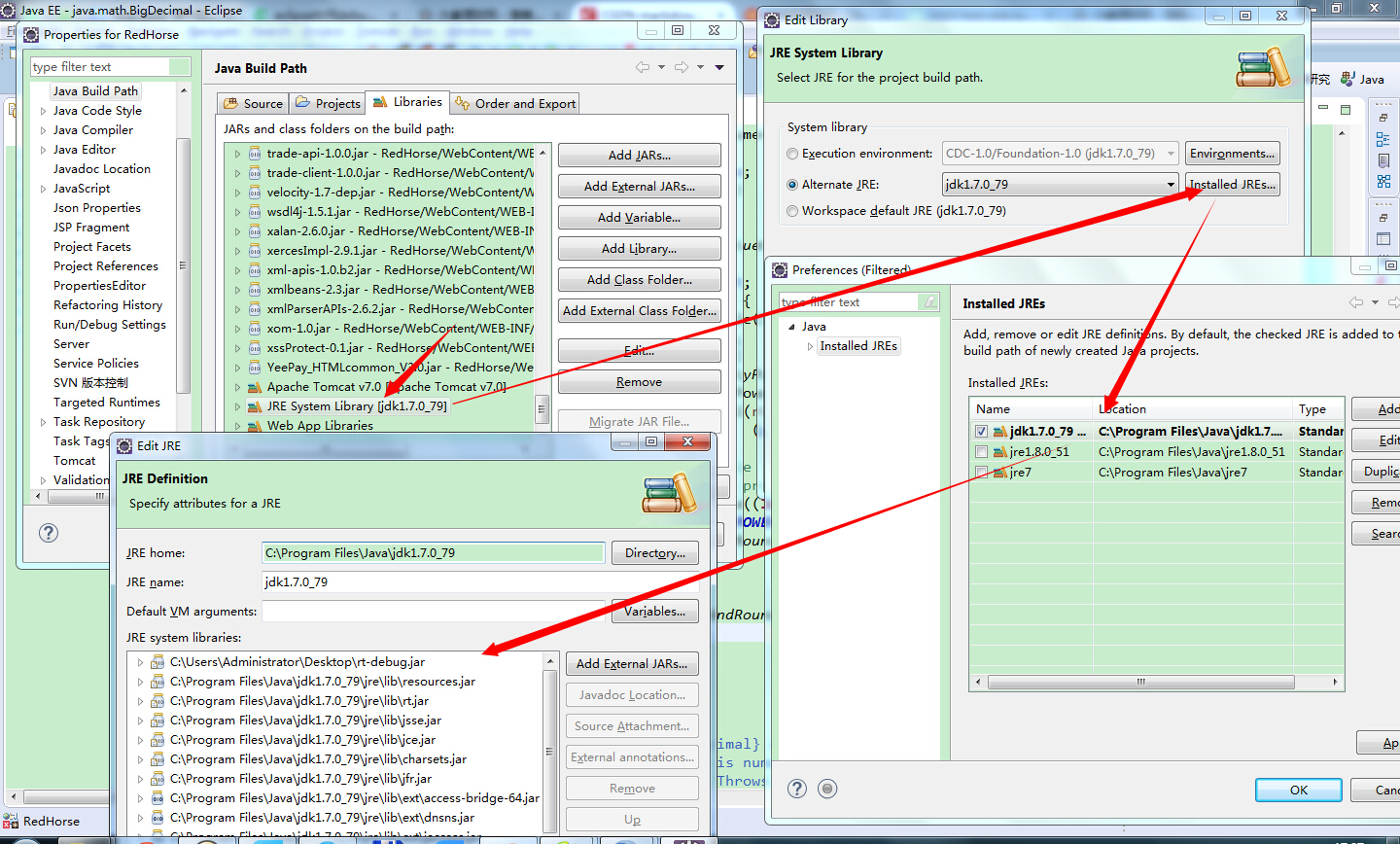Viewport: 1400px width, 844px height.
Task: Click the clear filter icon in Preferences search
Action: point(929,302)
